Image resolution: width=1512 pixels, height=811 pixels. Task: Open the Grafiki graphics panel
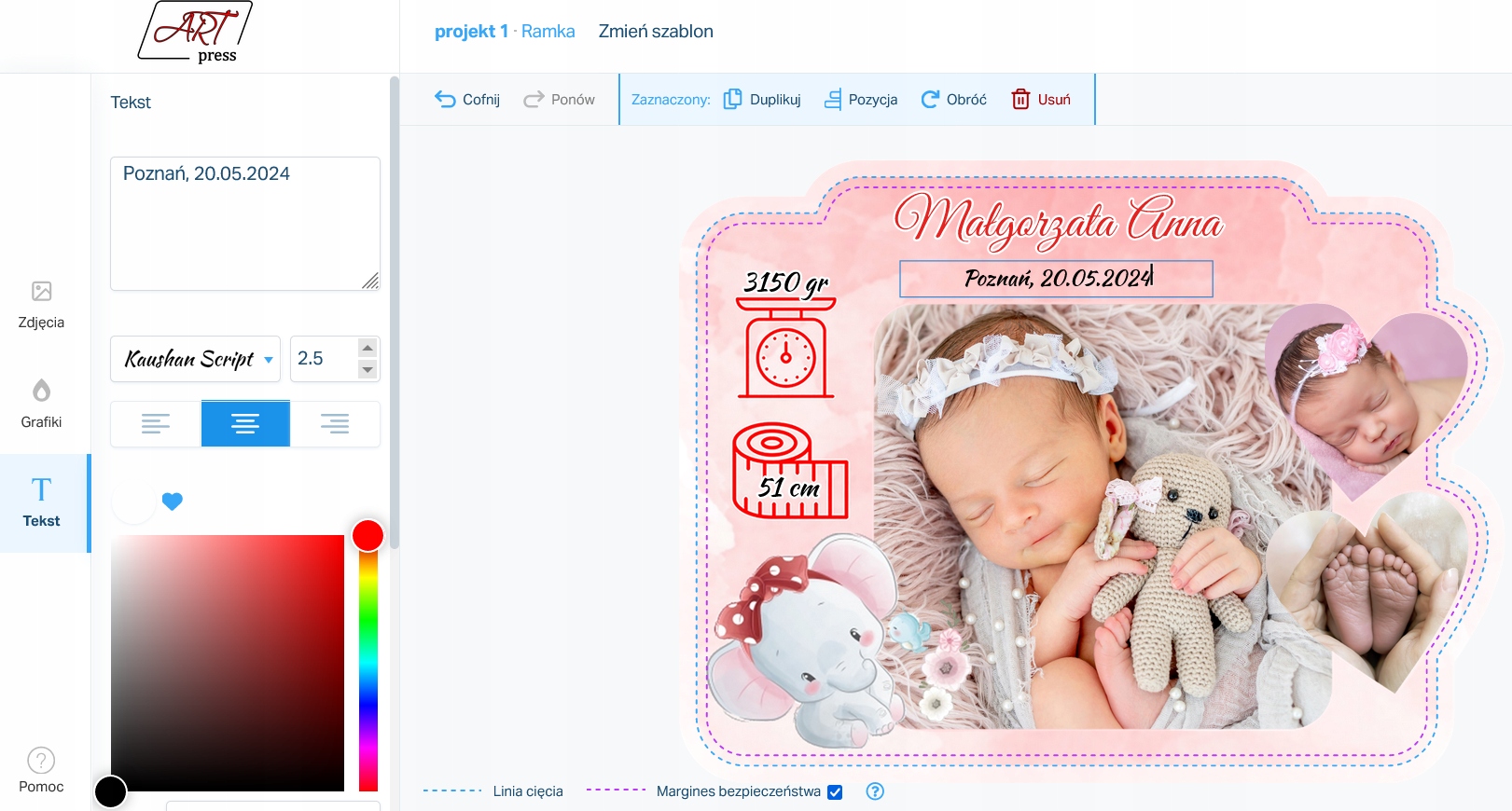[41, 404]
